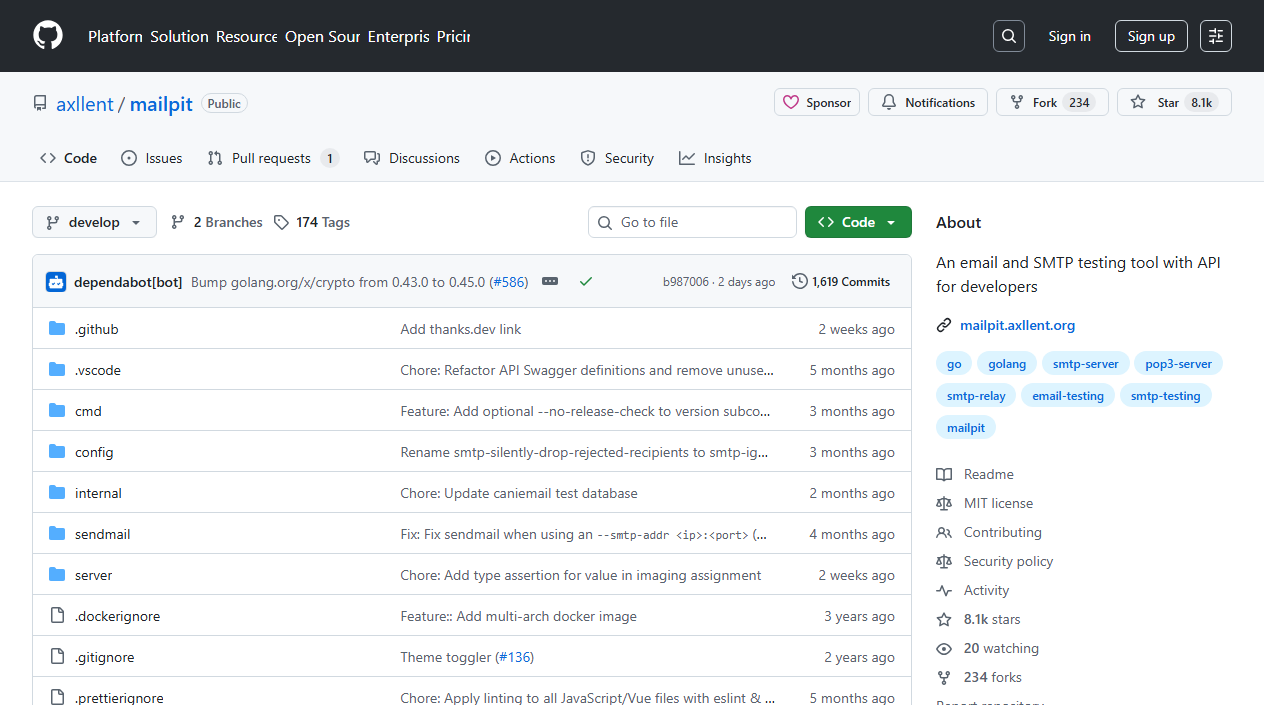Open pull request #586 link
Image resolution: width=1264 pixels, height=705 pixels.
pyautogui.click(x=508, y=282)
